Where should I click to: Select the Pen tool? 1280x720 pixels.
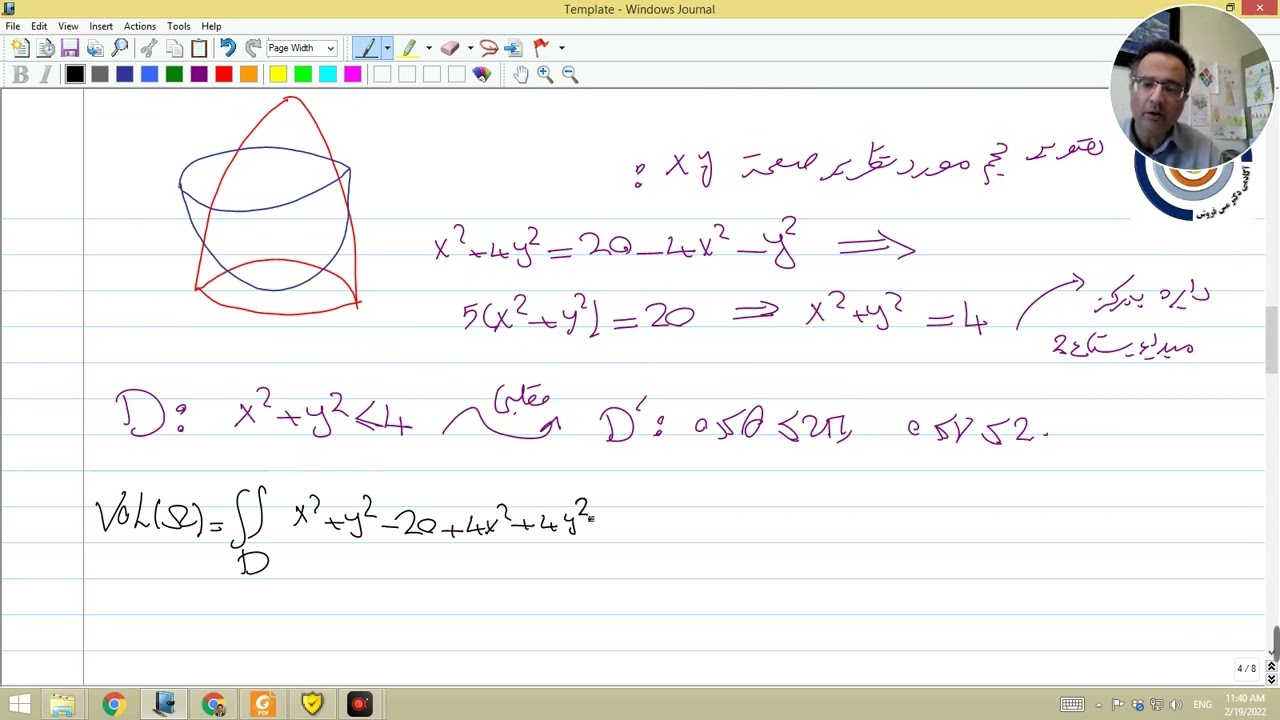pyautogui.click(x=367, y=48)
